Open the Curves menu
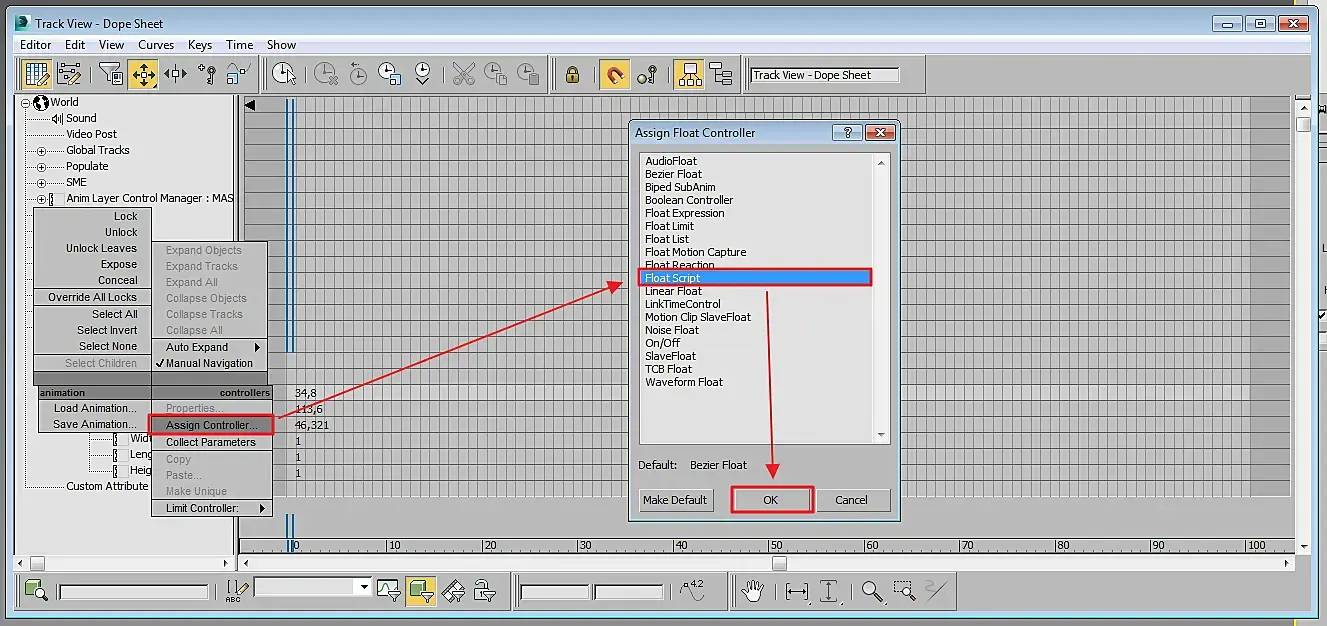 pyautogui.click(x=156, y=45)
